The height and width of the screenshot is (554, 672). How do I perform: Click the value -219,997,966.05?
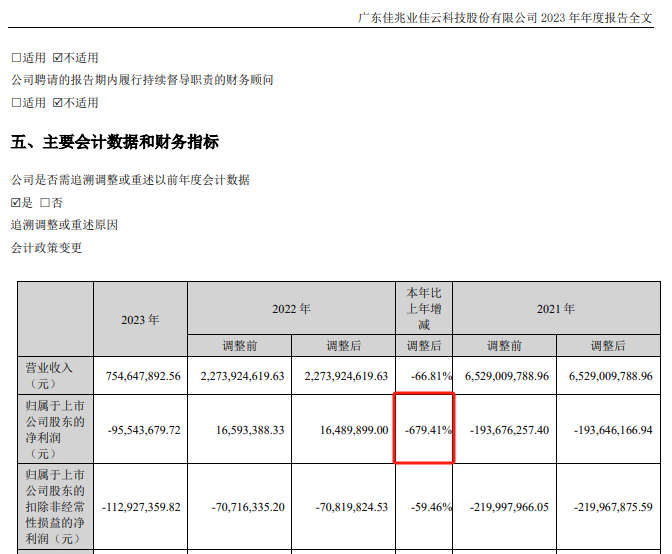510,507
